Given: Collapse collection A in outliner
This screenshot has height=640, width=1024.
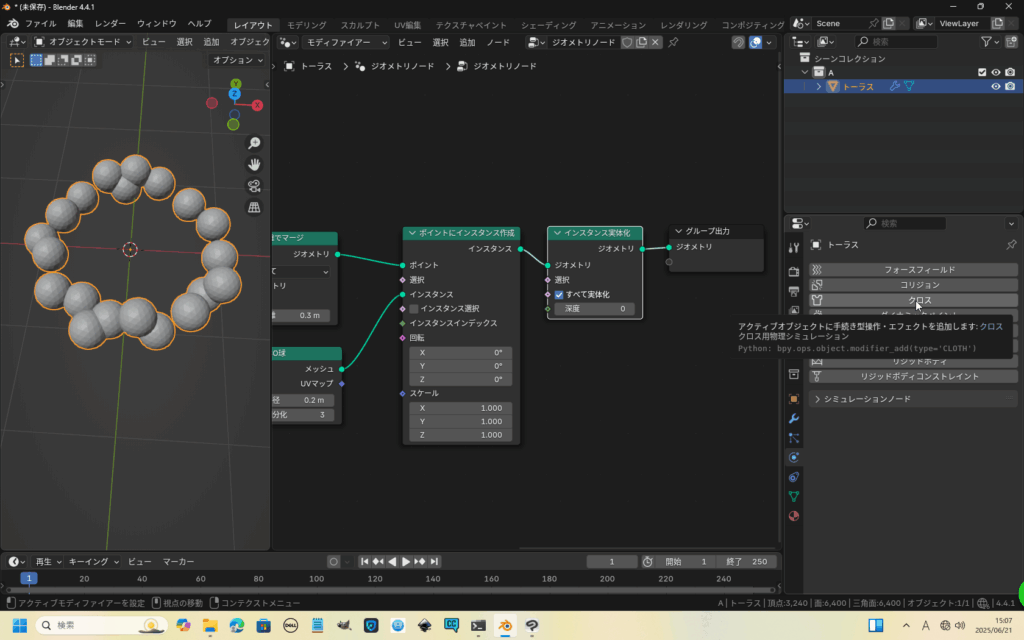Looking at the screenshot, I should [x=805, y=72].
